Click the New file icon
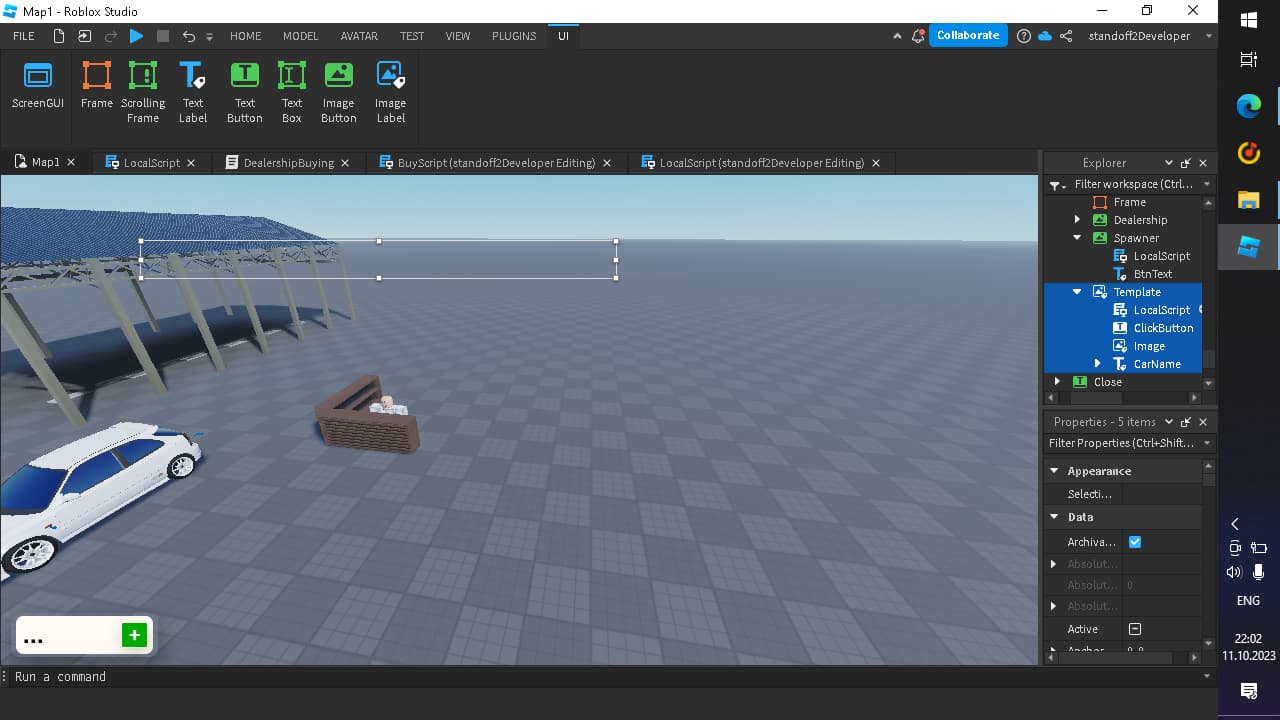 (59, 36)
